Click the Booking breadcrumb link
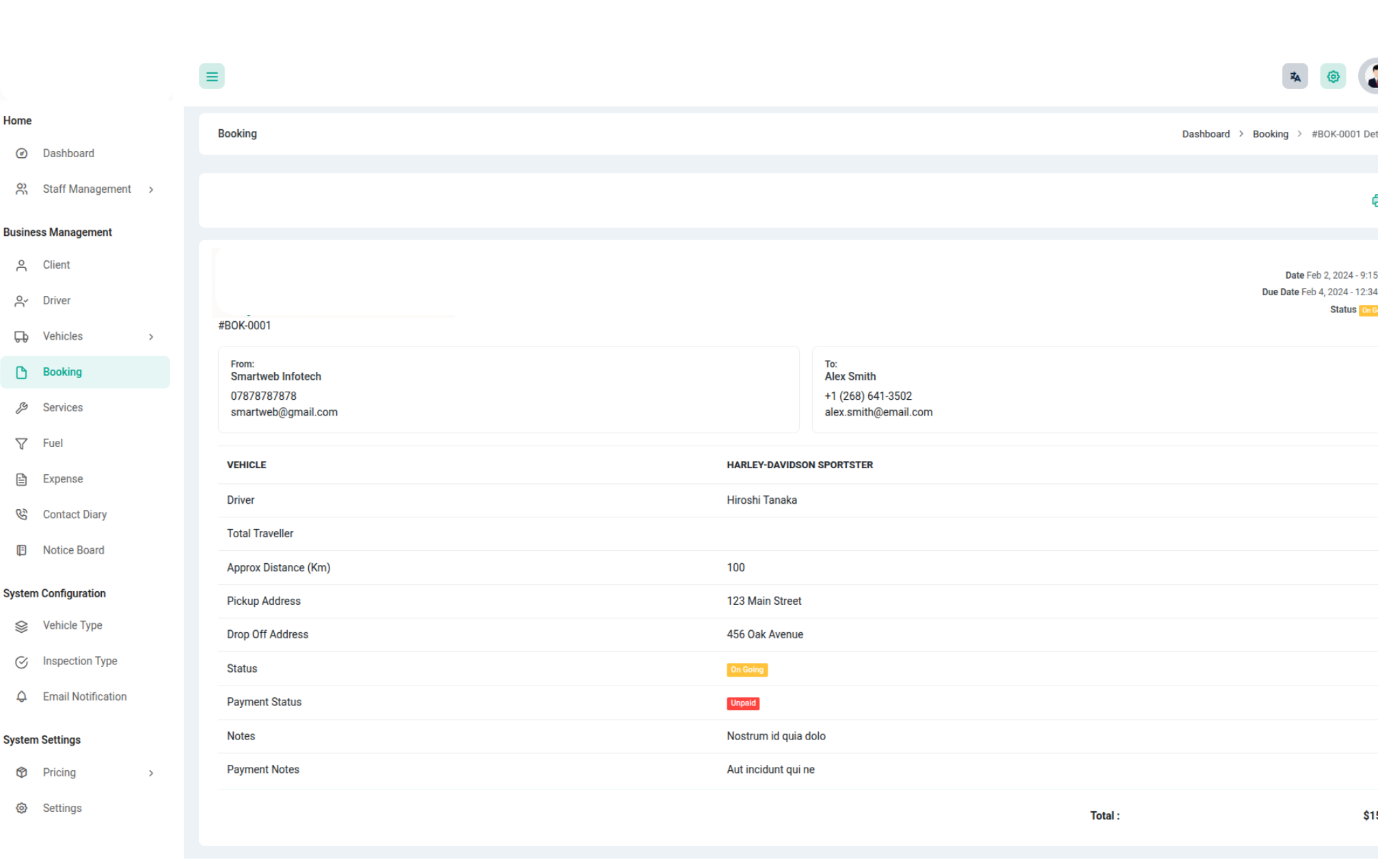This screenshot has width=1378, height=868. [1270, 134]
